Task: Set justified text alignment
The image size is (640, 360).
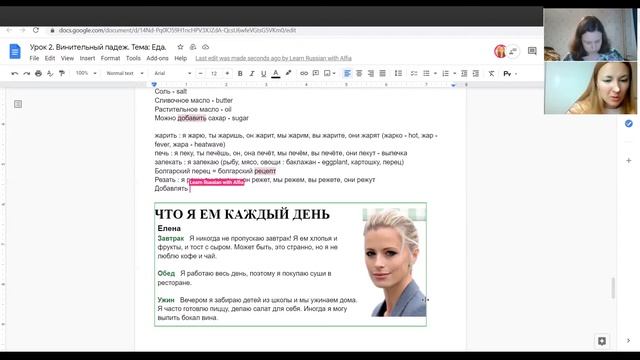Action: [x=382, y=73]
